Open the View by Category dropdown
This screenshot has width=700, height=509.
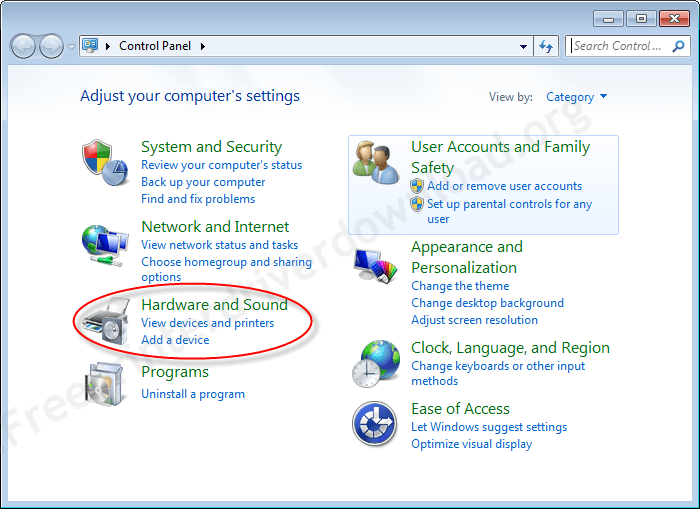pyautogui.click(x=576, y=97)
